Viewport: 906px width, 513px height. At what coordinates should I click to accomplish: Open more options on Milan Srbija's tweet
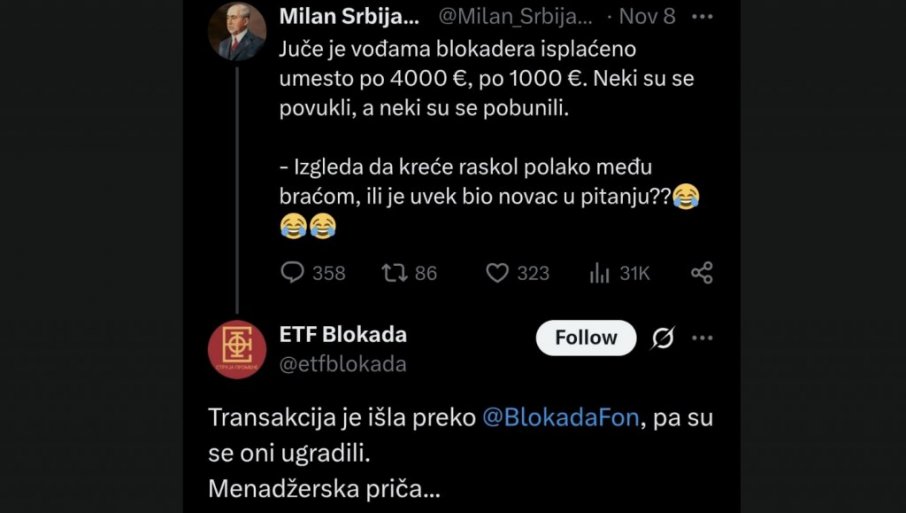pyautogui.click(x=703, y=17)
